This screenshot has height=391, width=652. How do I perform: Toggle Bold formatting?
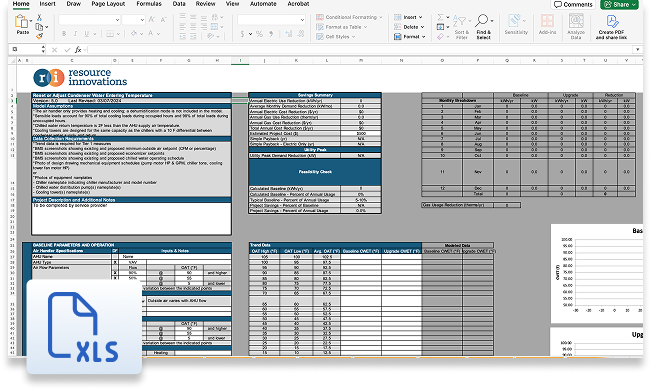(x=64, y=34)
